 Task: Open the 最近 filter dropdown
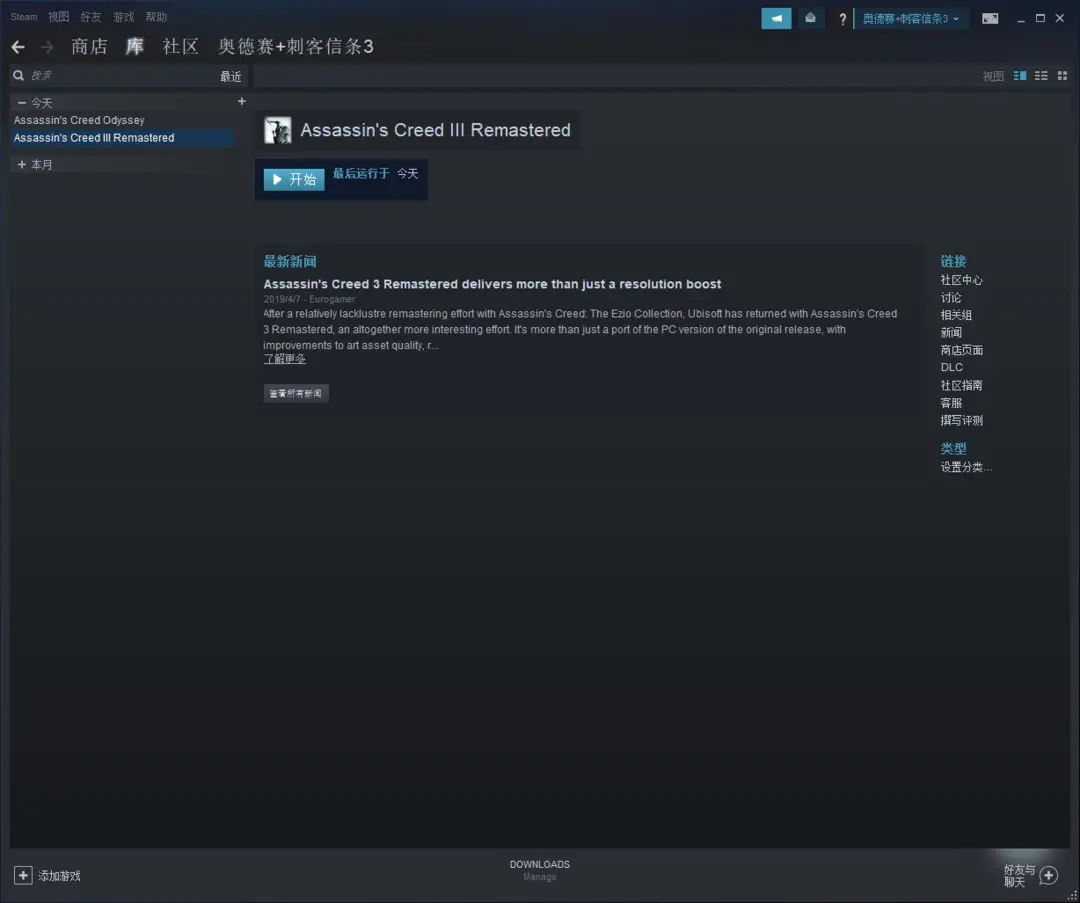point(231,76)
